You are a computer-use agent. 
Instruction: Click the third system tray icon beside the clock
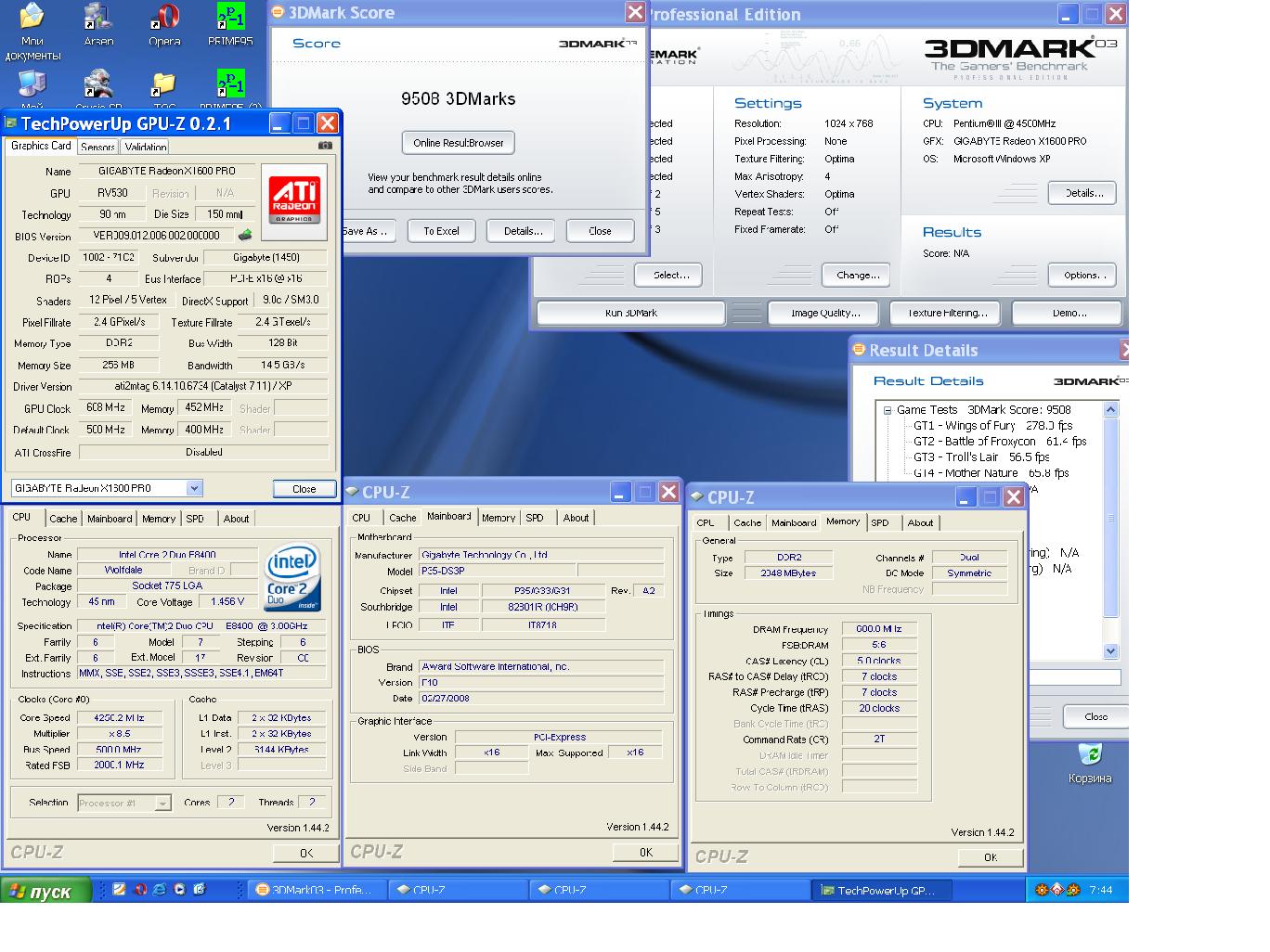(1074, 890)
